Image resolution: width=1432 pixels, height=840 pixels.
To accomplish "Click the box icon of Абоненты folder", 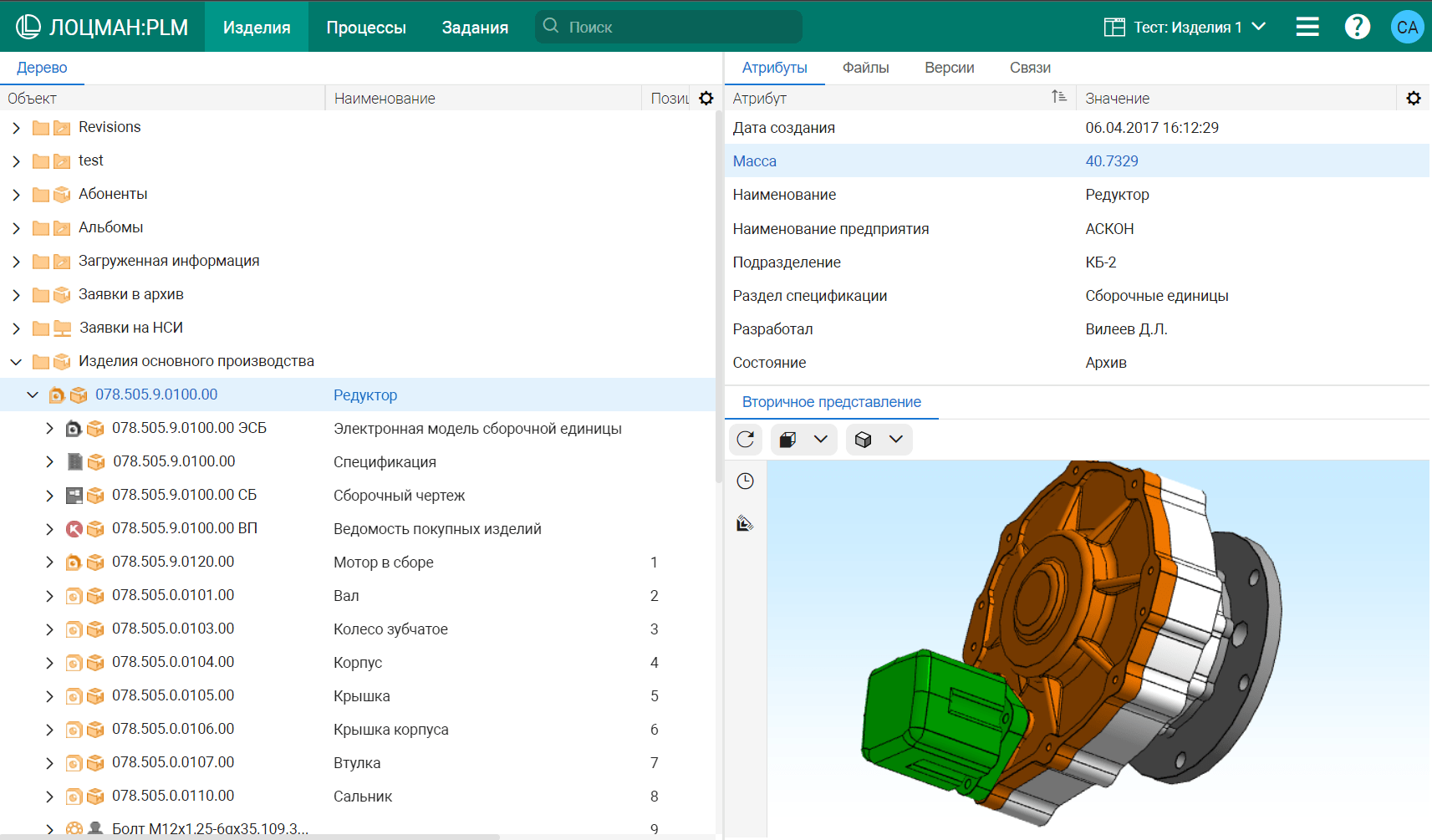I will pos(62,194).
